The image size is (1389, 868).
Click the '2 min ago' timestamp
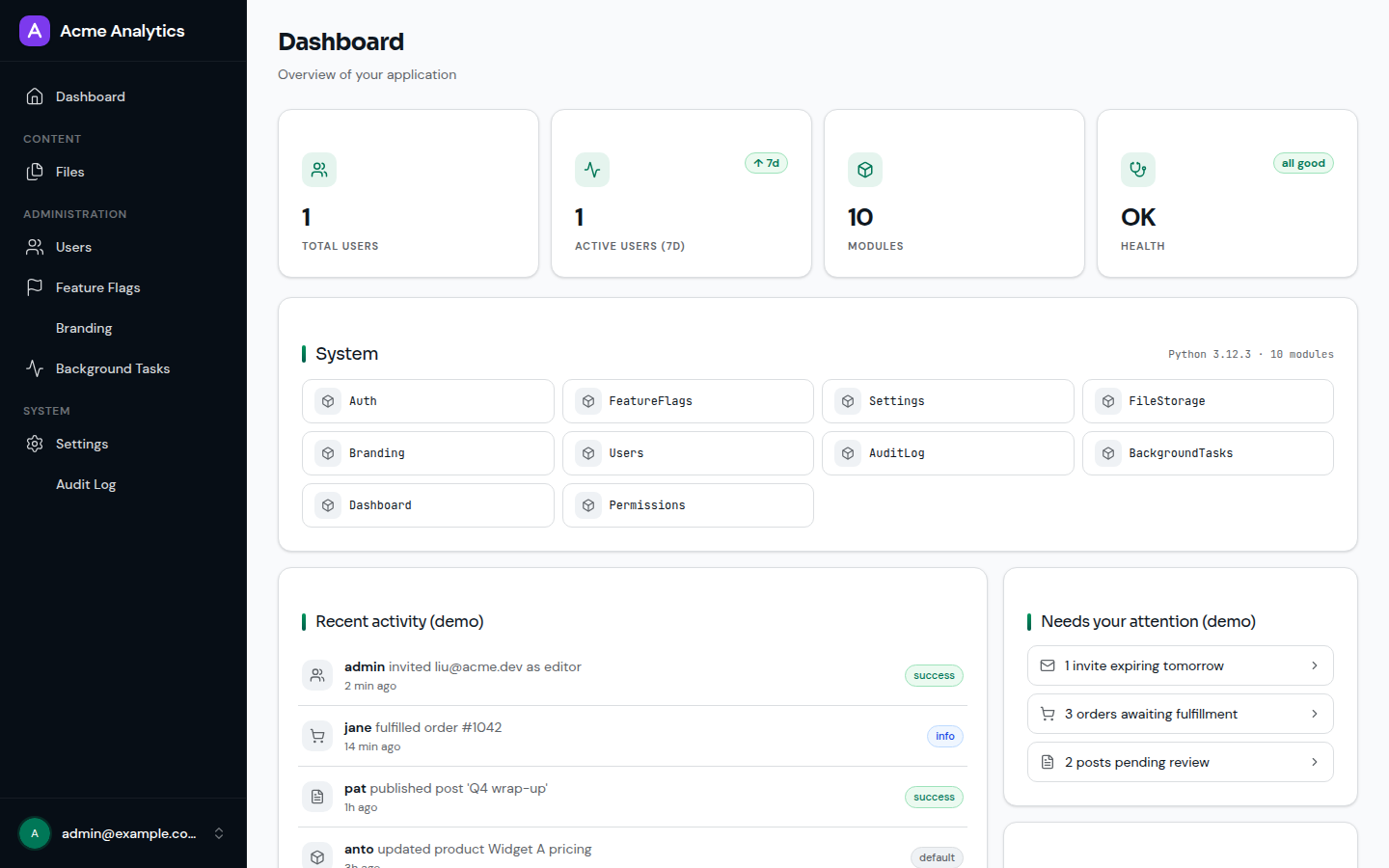click(x=370, y=687)
